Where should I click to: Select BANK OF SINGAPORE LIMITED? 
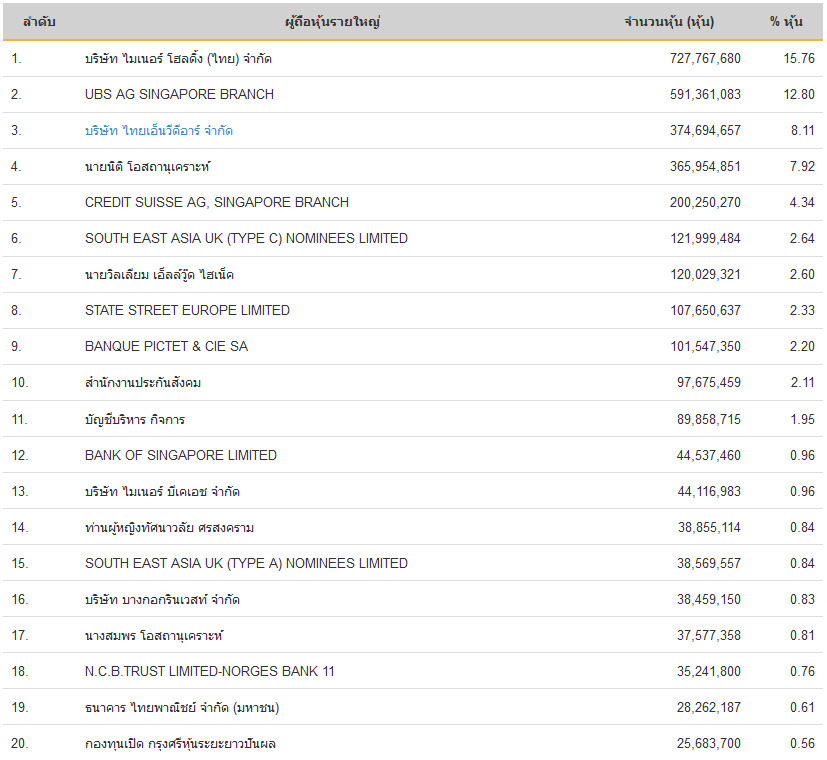pyautogui.click(x=181, y=455)
